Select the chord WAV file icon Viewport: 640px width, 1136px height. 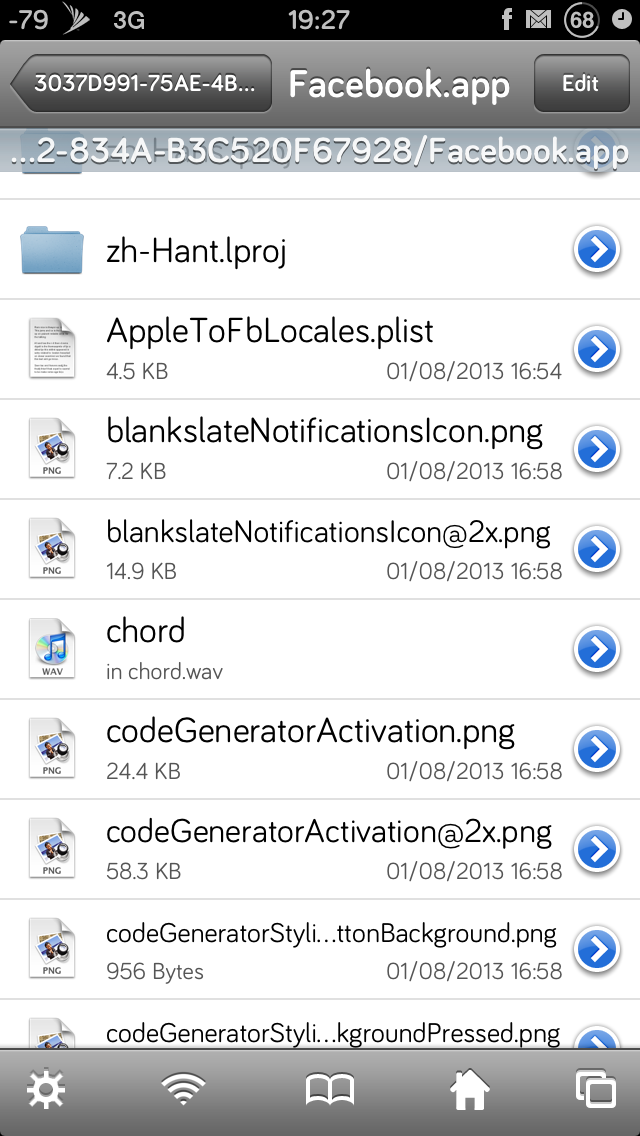point(52,649)
